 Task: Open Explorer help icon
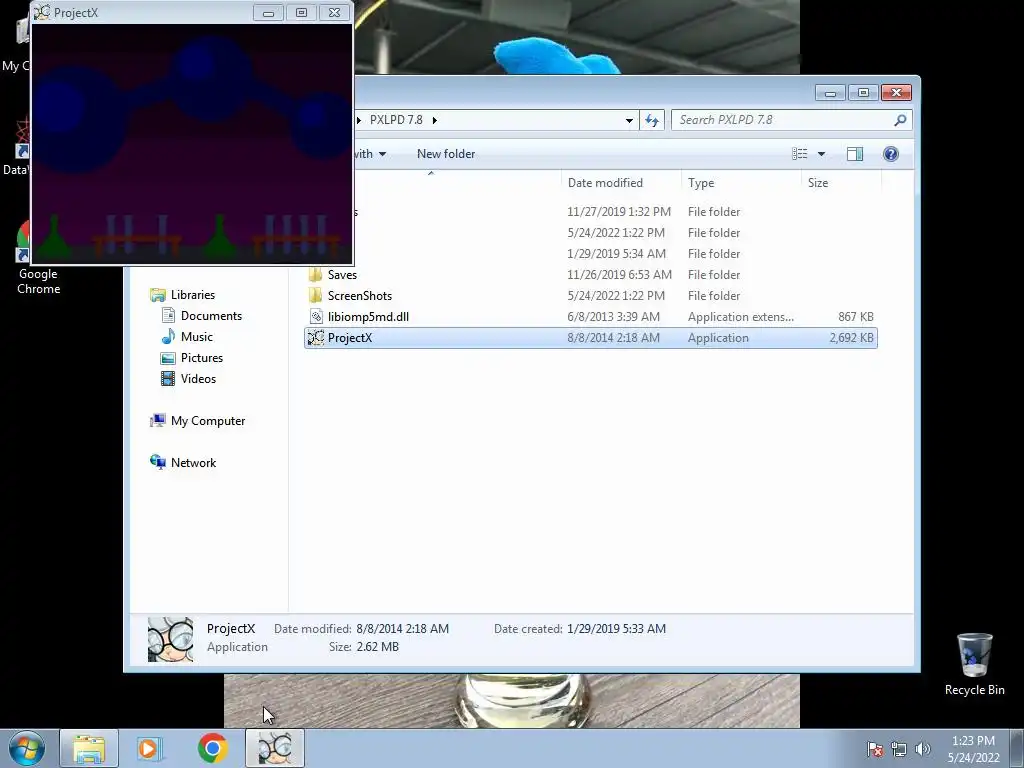pos(891,154)
